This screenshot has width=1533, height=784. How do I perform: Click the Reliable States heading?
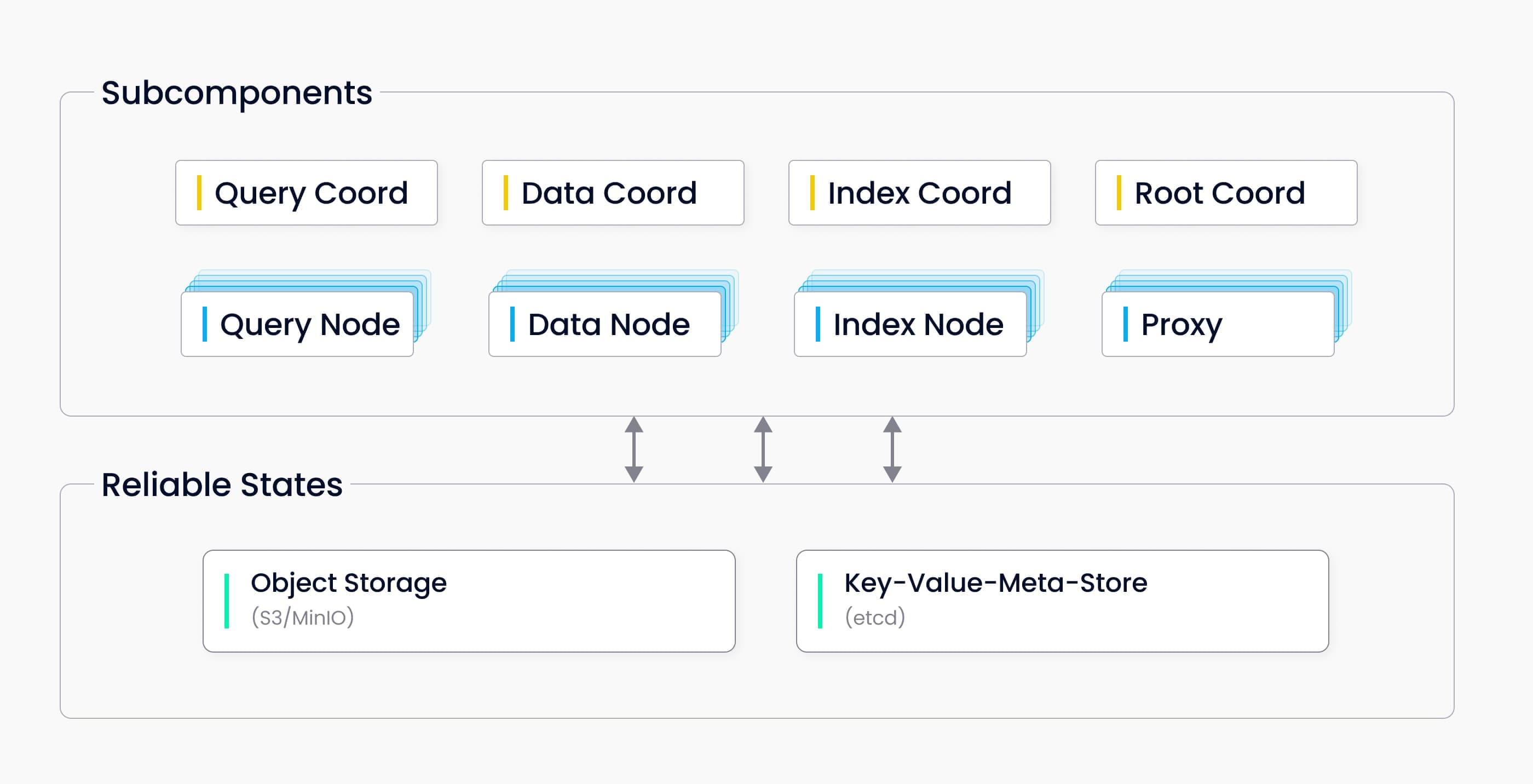pos(222,485)
